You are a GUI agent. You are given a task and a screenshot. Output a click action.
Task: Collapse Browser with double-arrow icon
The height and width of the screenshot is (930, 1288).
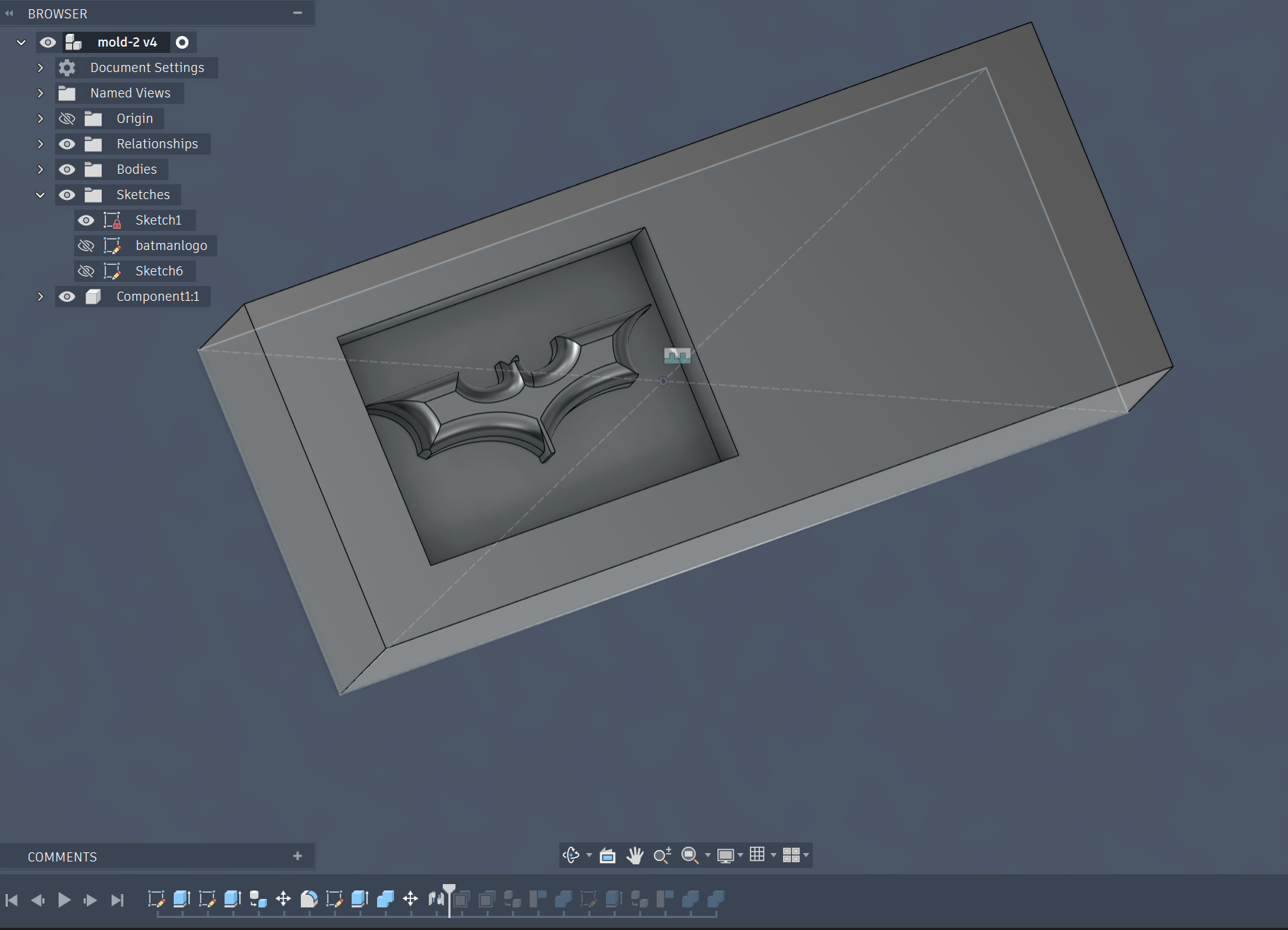click(x=9, y=13)
